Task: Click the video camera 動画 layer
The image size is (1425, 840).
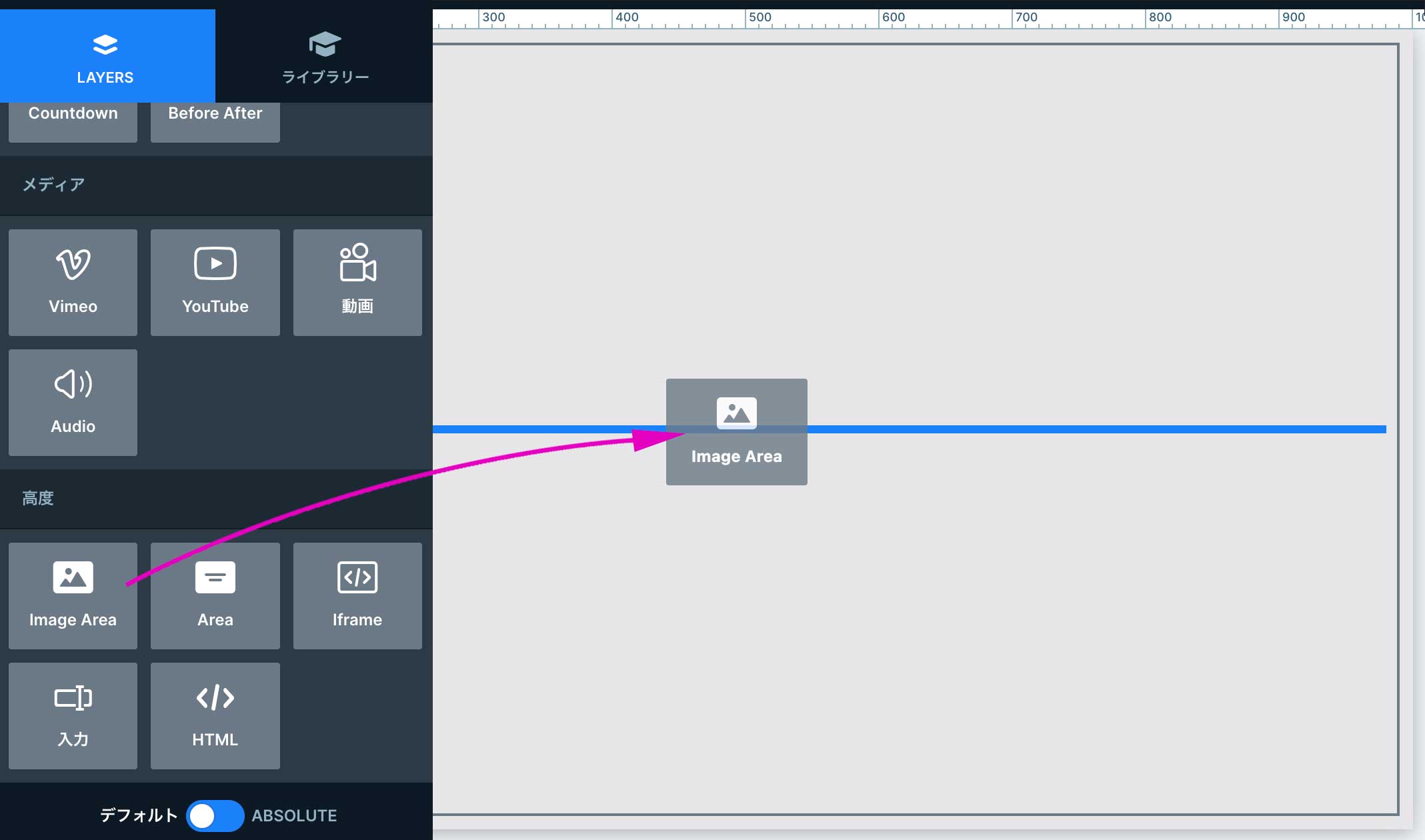Action: click(x=357, y=282)
